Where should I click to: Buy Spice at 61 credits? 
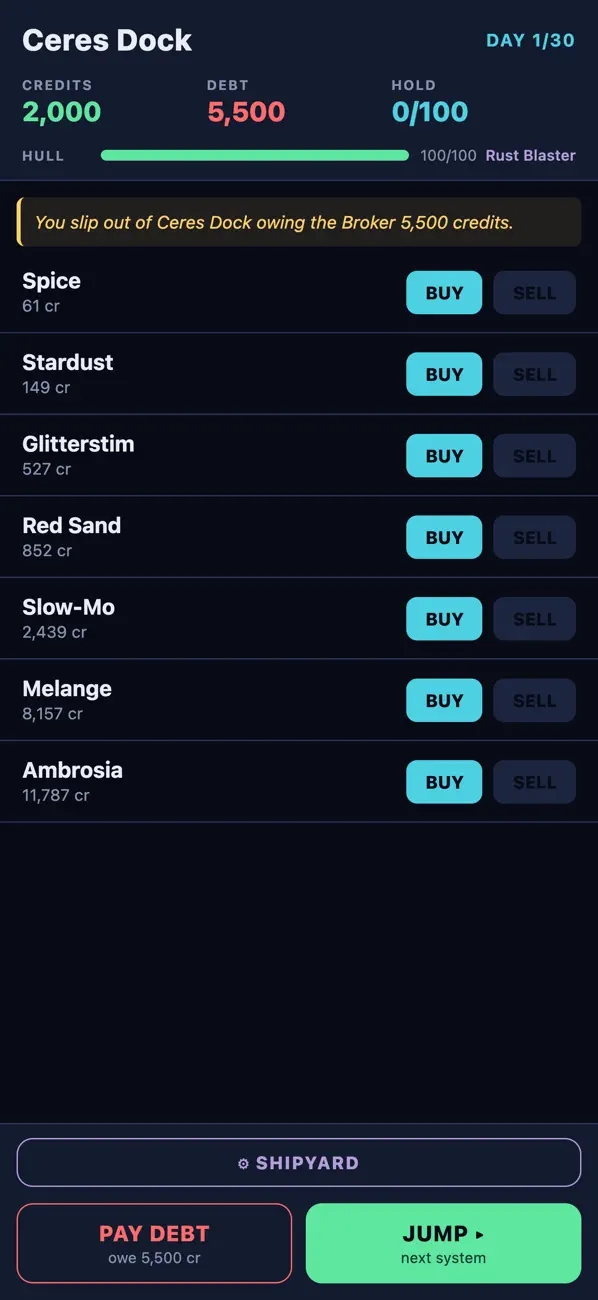tap(444, 293)
